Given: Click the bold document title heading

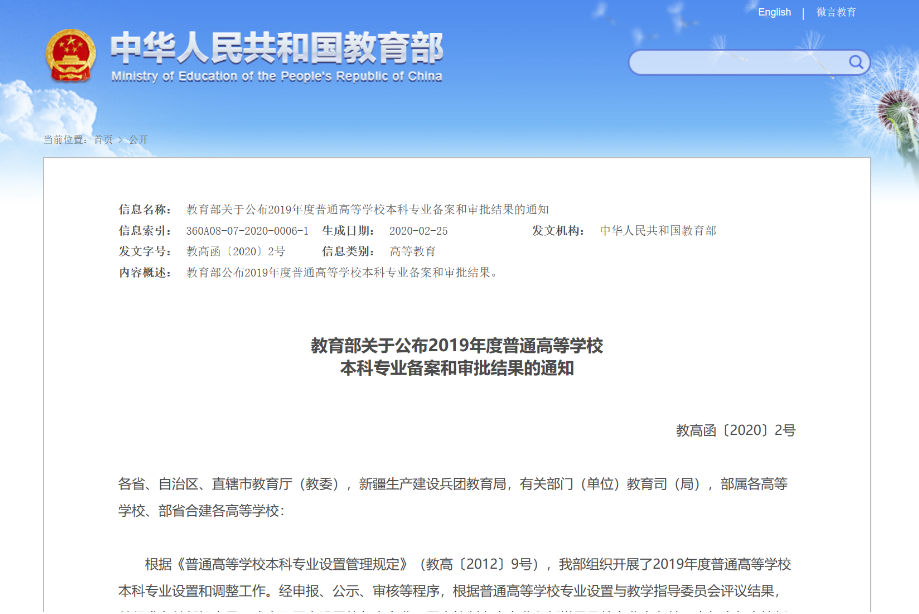Looking at the screenshot, I should coord(457,357).
